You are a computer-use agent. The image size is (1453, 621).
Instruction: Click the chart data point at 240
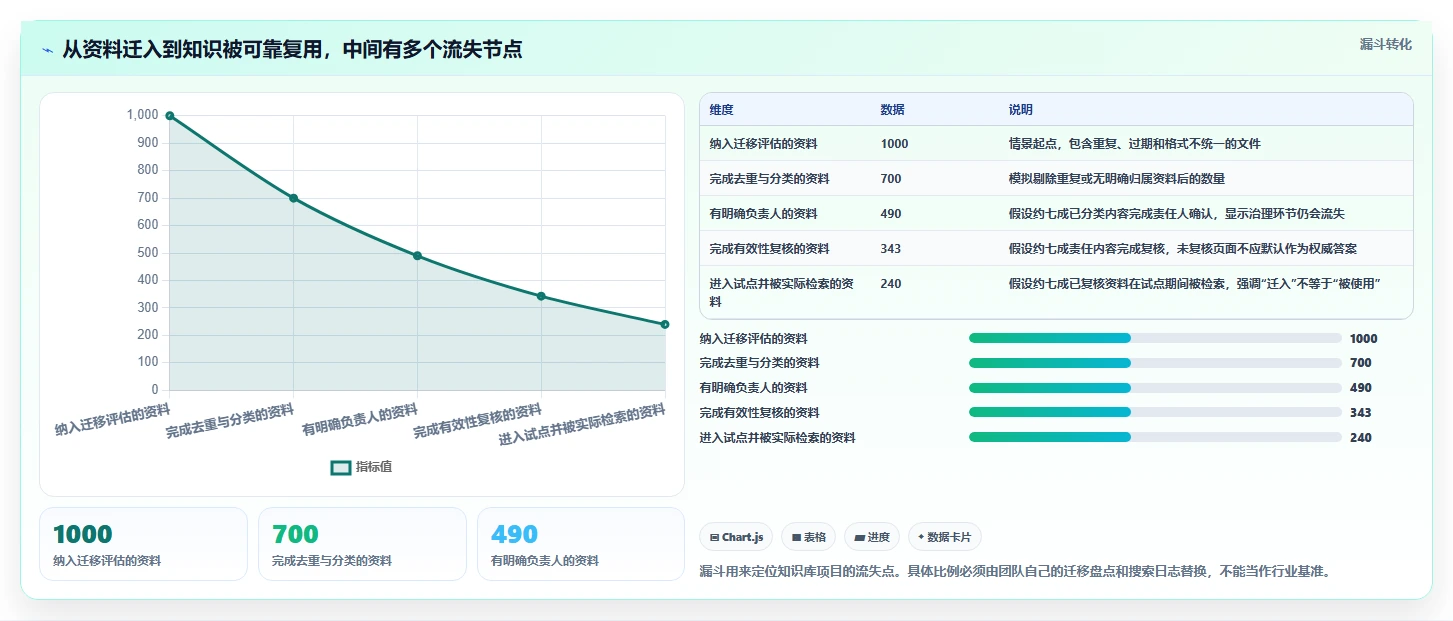coord(665,324)
